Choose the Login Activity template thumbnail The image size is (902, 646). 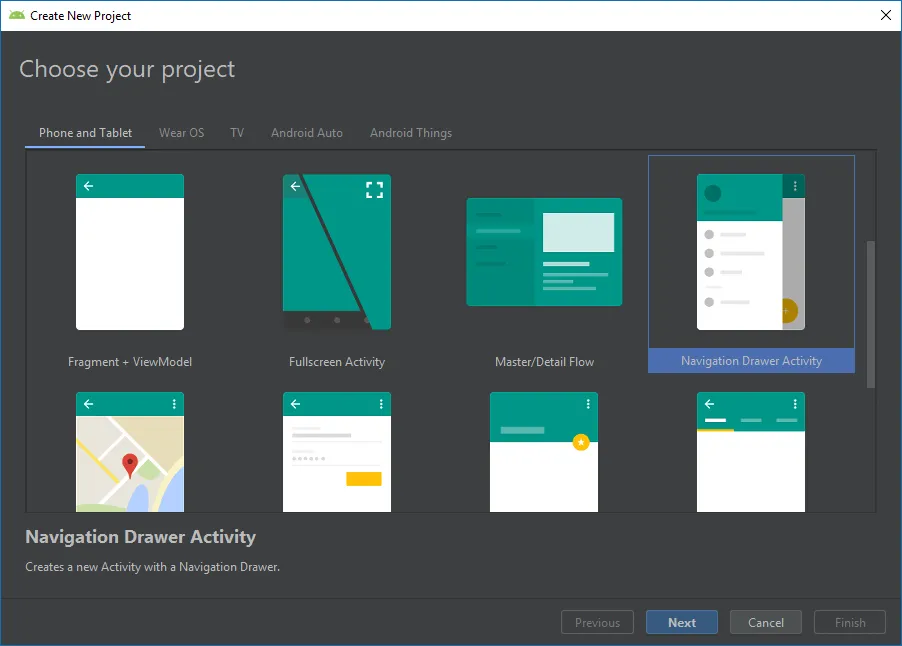coord(337,452)
